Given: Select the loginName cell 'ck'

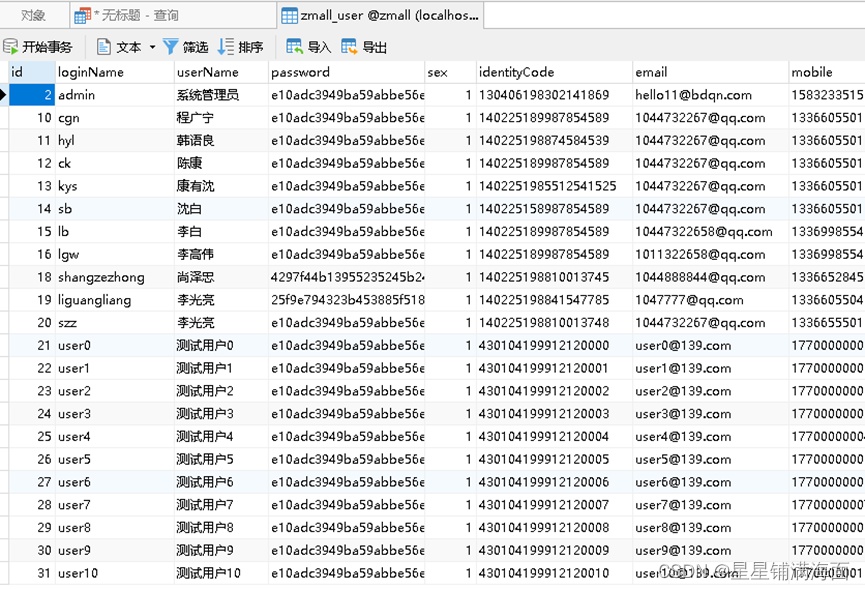Looking at the screenshot, I should [x=115, y=163].
